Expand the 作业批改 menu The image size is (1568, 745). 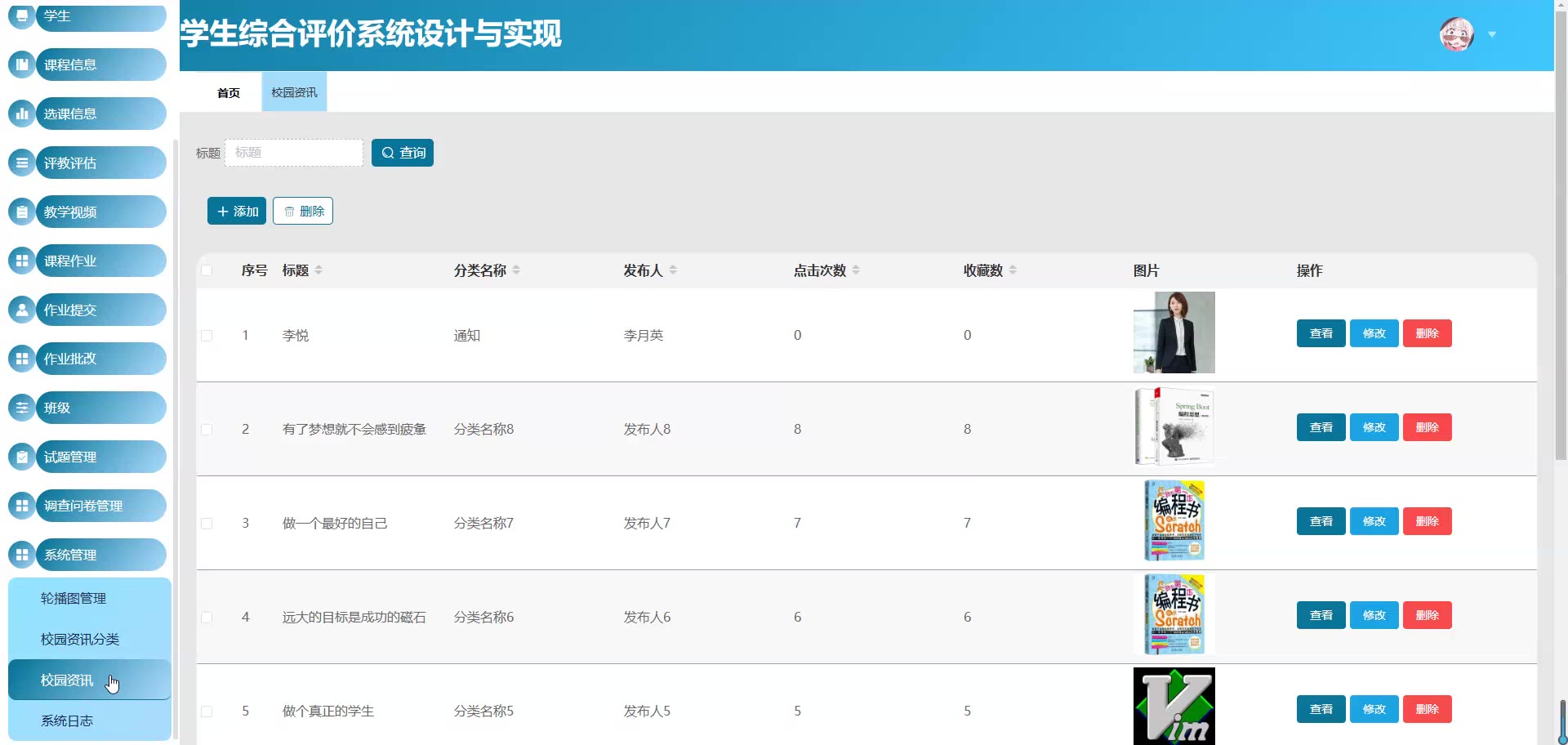(x=100, y=359)
